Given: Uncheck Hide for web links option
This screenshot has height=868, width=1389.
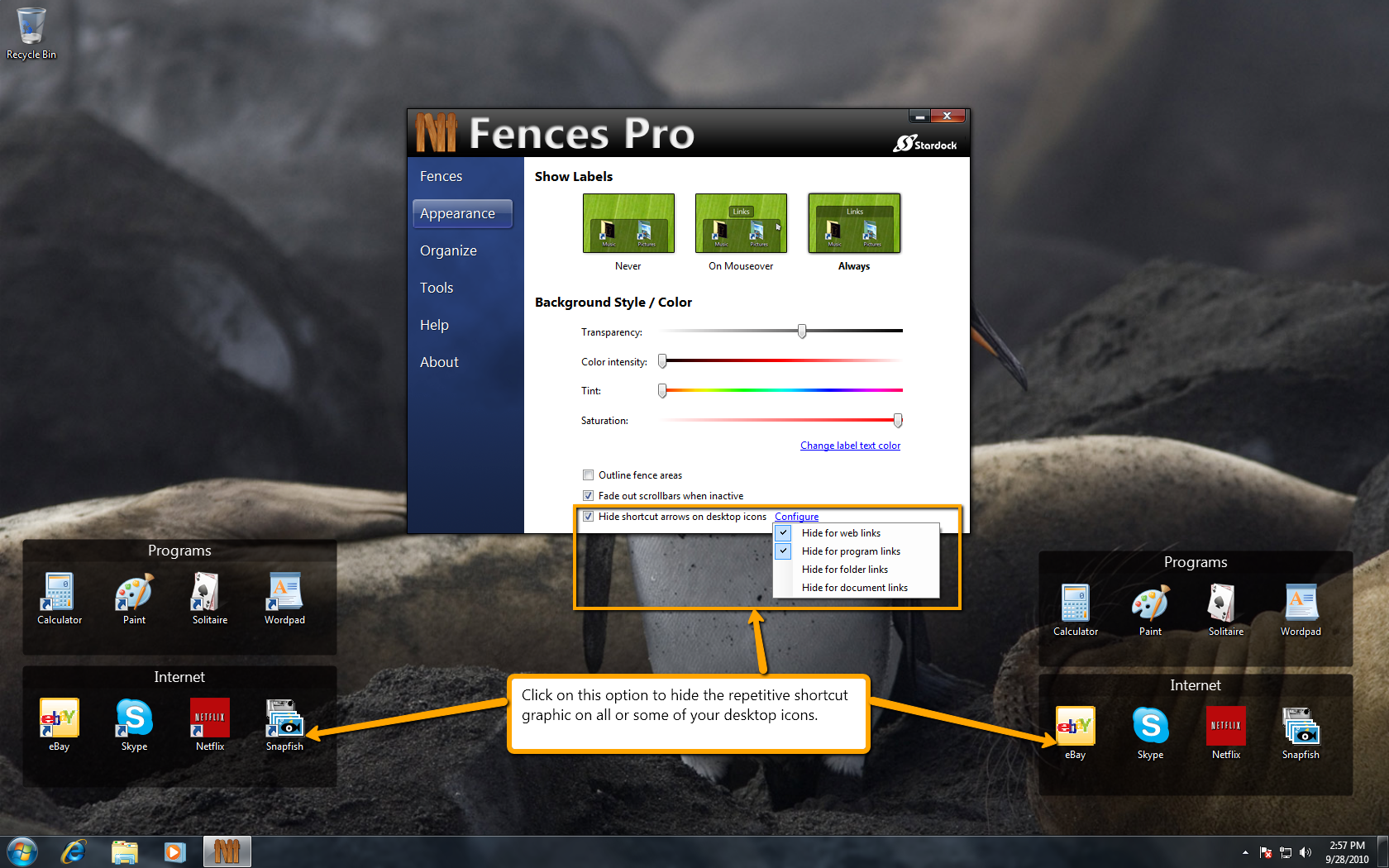Looking at the screenshot, I should coord(856,533).
